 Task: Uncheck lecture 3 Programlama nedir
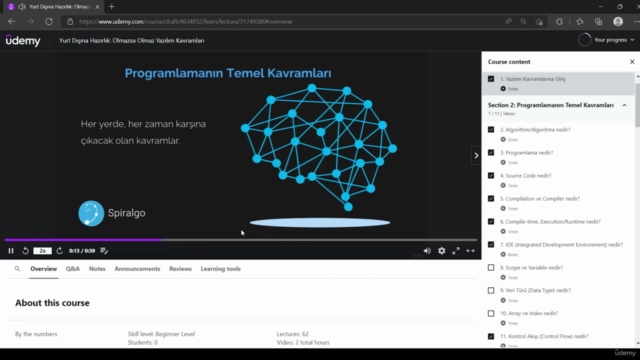[491, 152]
